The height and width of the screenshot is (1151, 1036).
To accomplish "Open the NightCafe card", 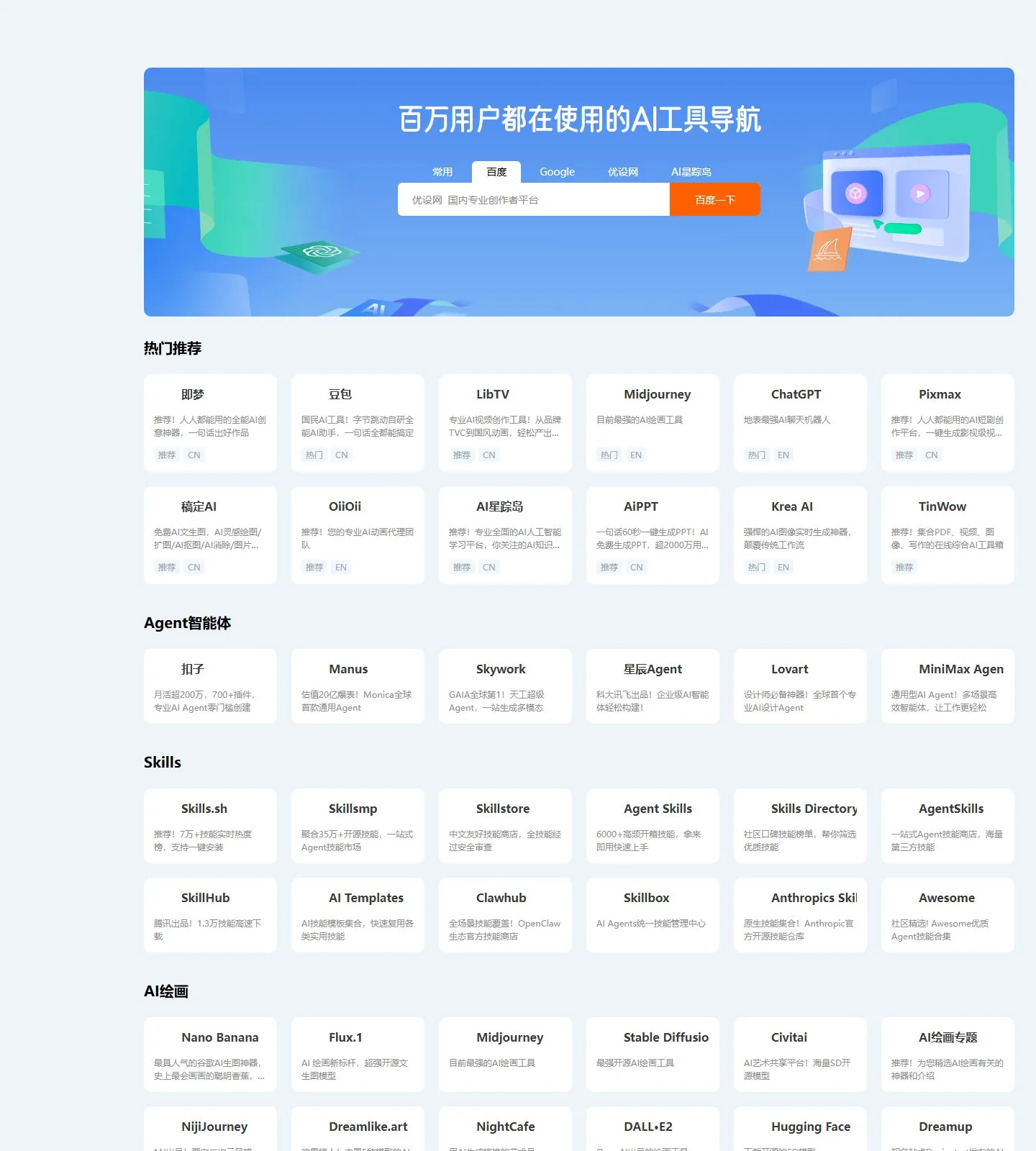I will (x=505, y=1129).
